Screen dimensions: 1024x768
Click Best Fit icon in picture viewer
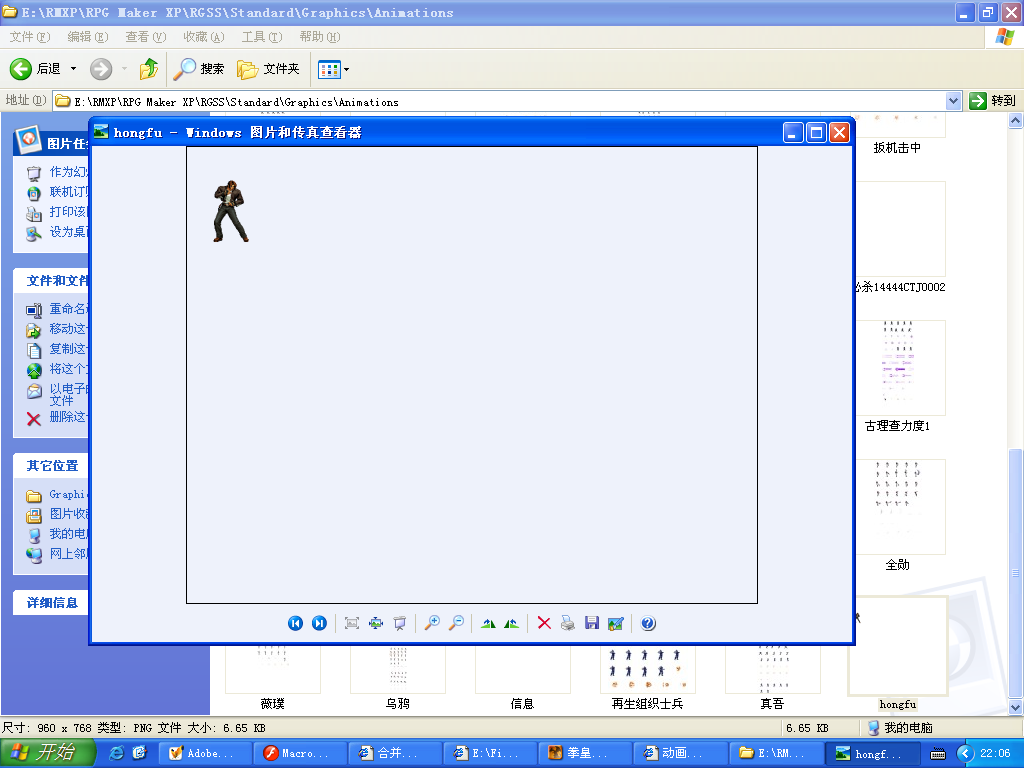coord(352,623)
